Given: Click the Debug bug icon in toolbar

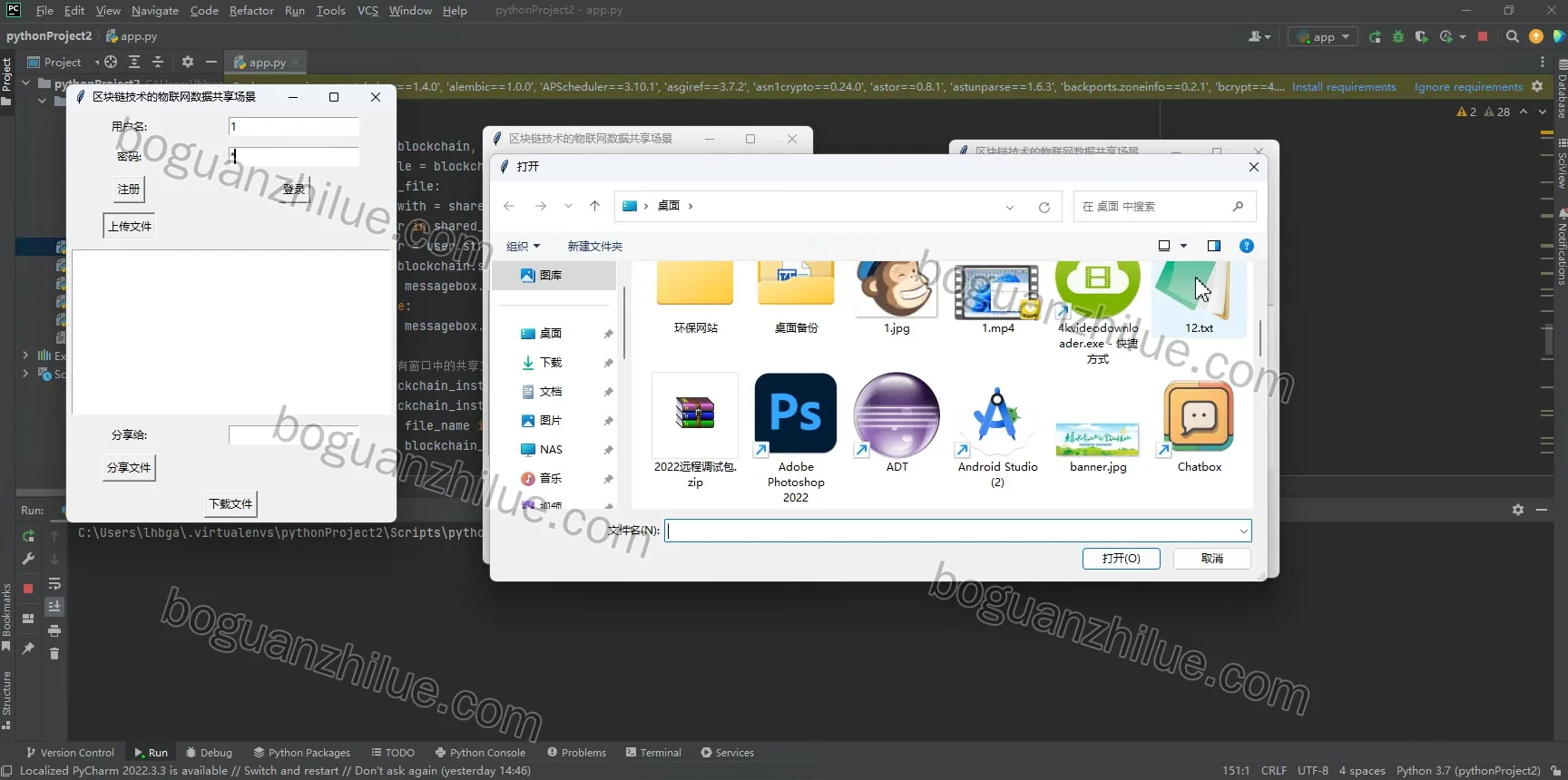Looking at the screenshot, I should pyautogui.click(x=1397, y=37).
